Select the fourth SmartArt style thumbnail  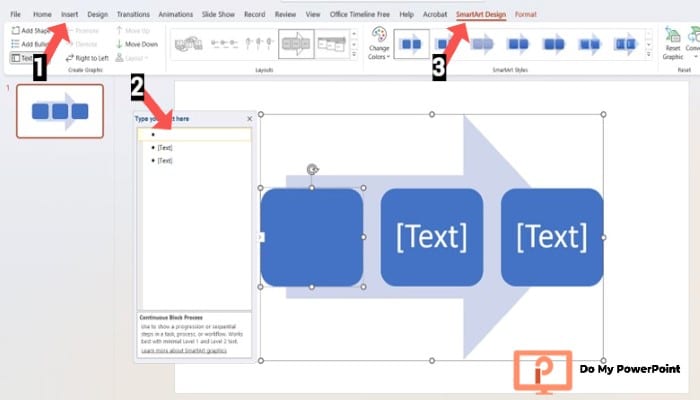518,44
